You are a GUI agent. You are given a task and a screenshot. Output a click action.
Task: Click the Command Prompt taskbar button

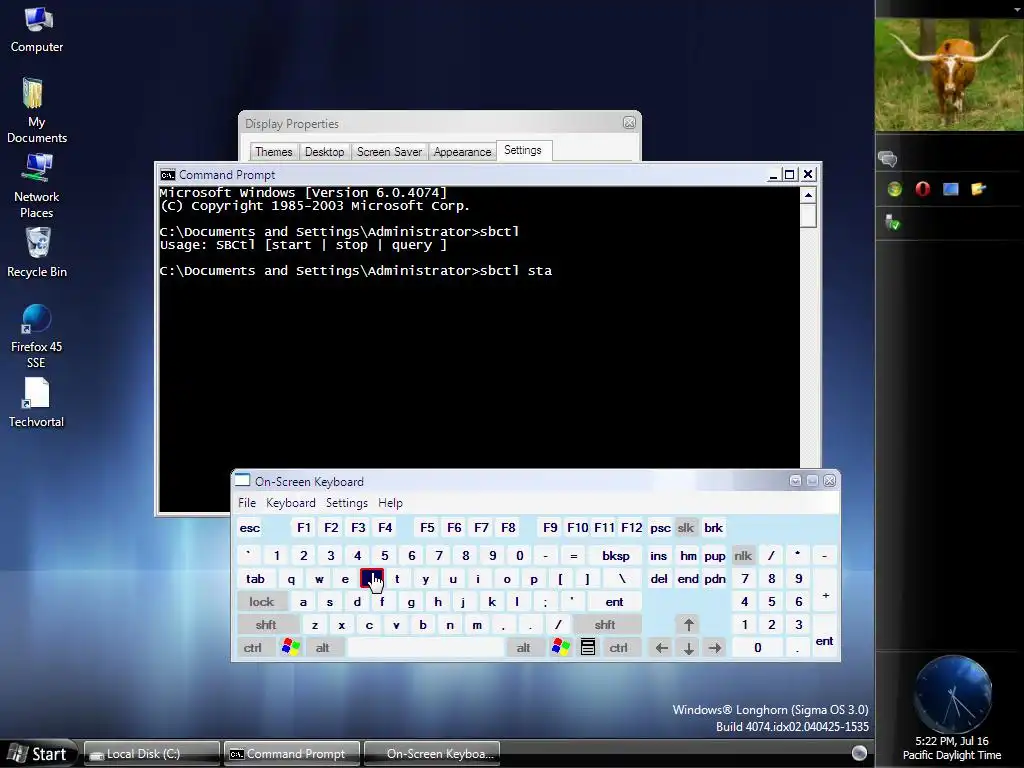[292, 754]
